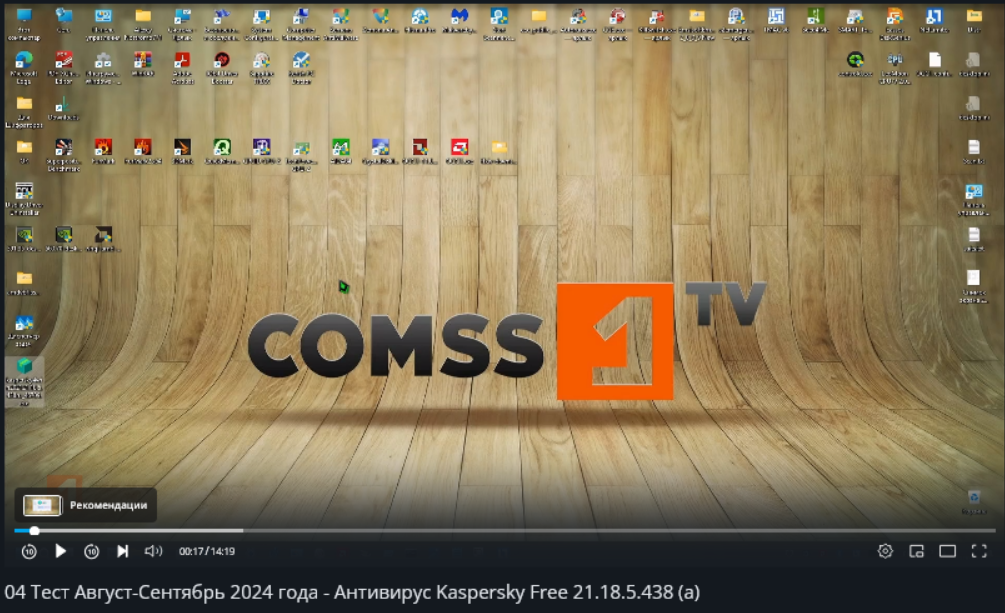1005x613 pixels.
Task: Open the Superposition Benchmark shortcut
Action: pos(63,155)
